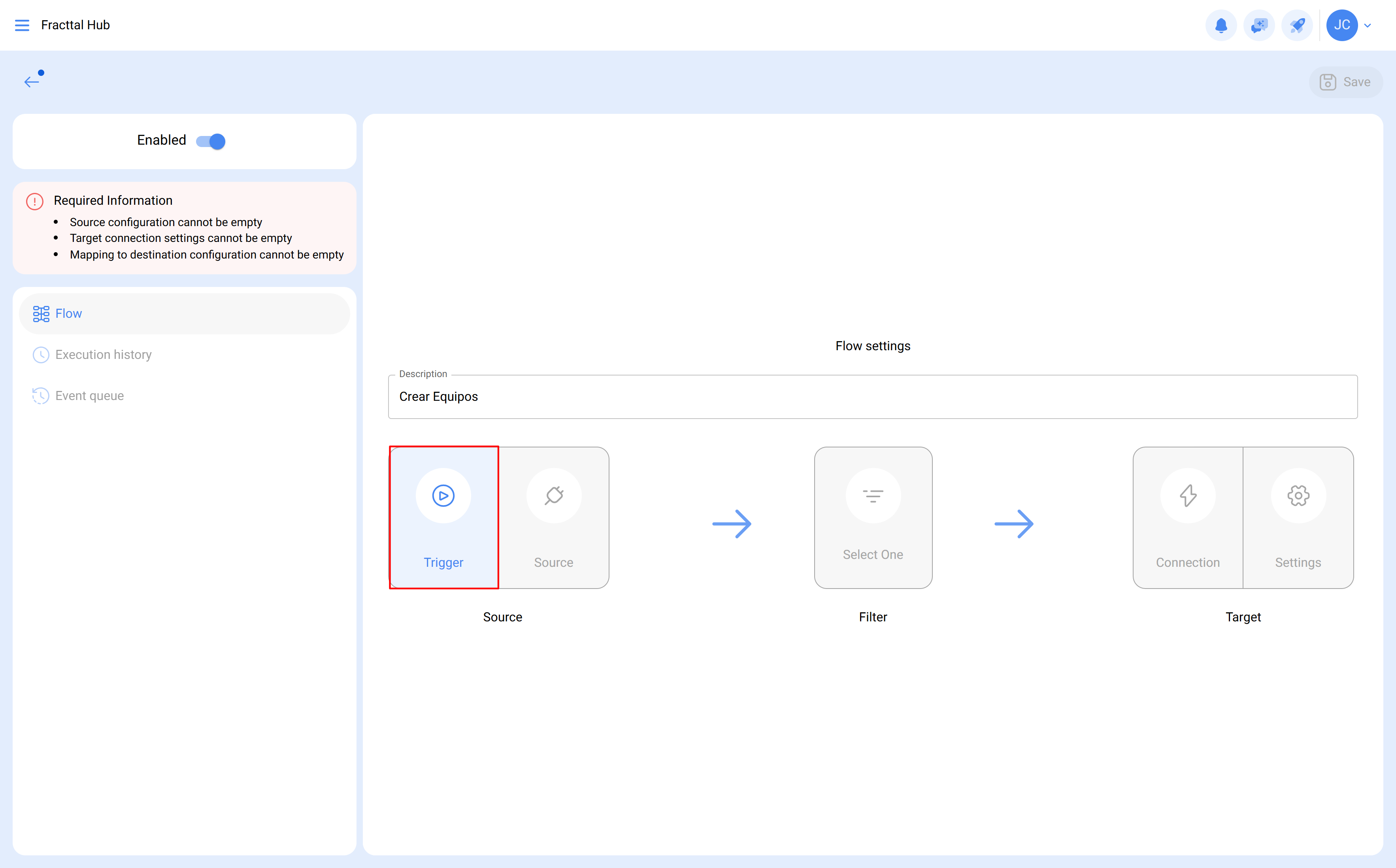
Task: Click the hamburger menu beside Fracttal Hub
Action: click(23, 25)
